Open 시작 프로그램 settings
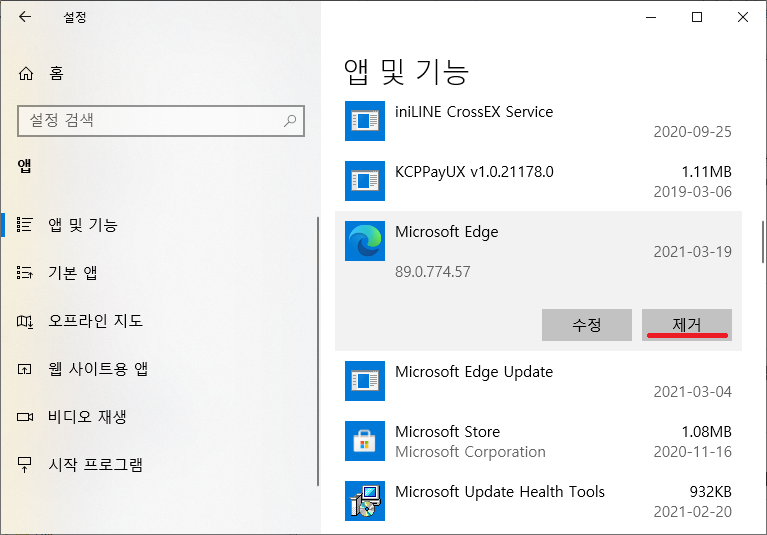Screen dimensions: 767x535 point(159,465)
